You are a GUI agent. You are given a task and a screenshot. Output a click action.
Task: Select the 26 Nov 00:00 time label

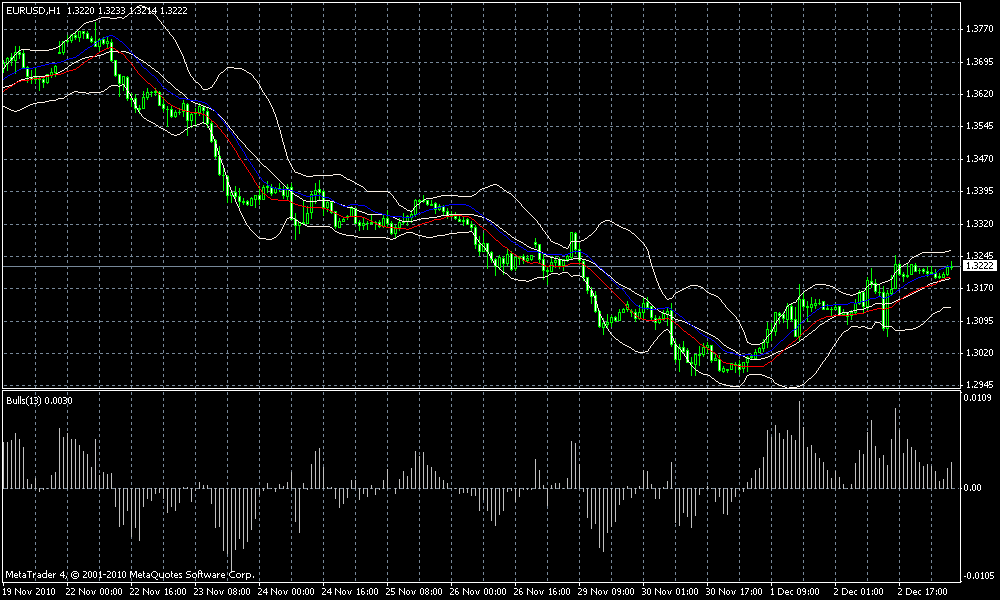pyautogui.click(x=480, y=592)
